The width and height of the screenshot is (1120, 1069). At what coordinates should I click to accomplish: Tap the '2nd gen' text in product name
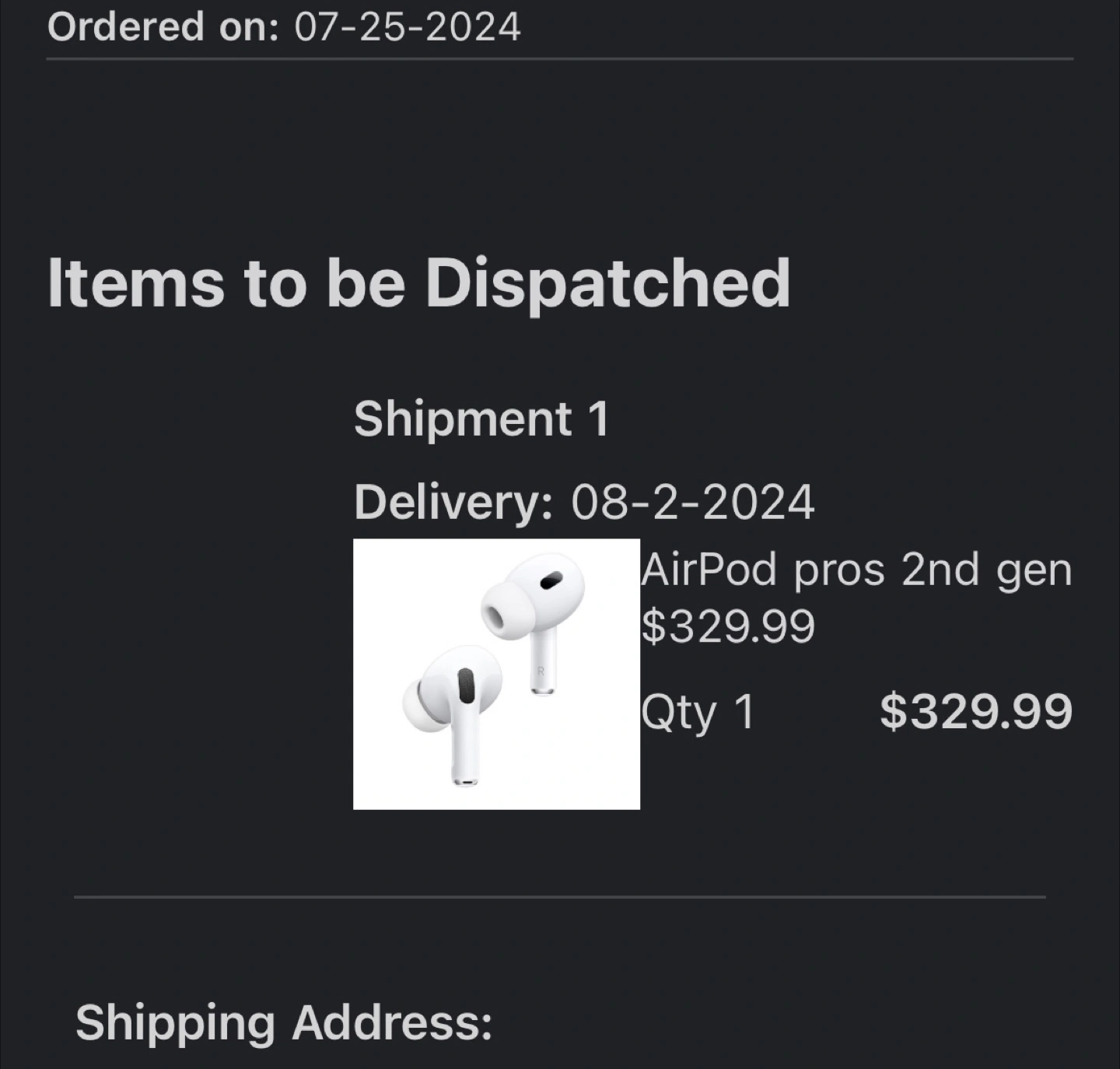pos(986,570)
